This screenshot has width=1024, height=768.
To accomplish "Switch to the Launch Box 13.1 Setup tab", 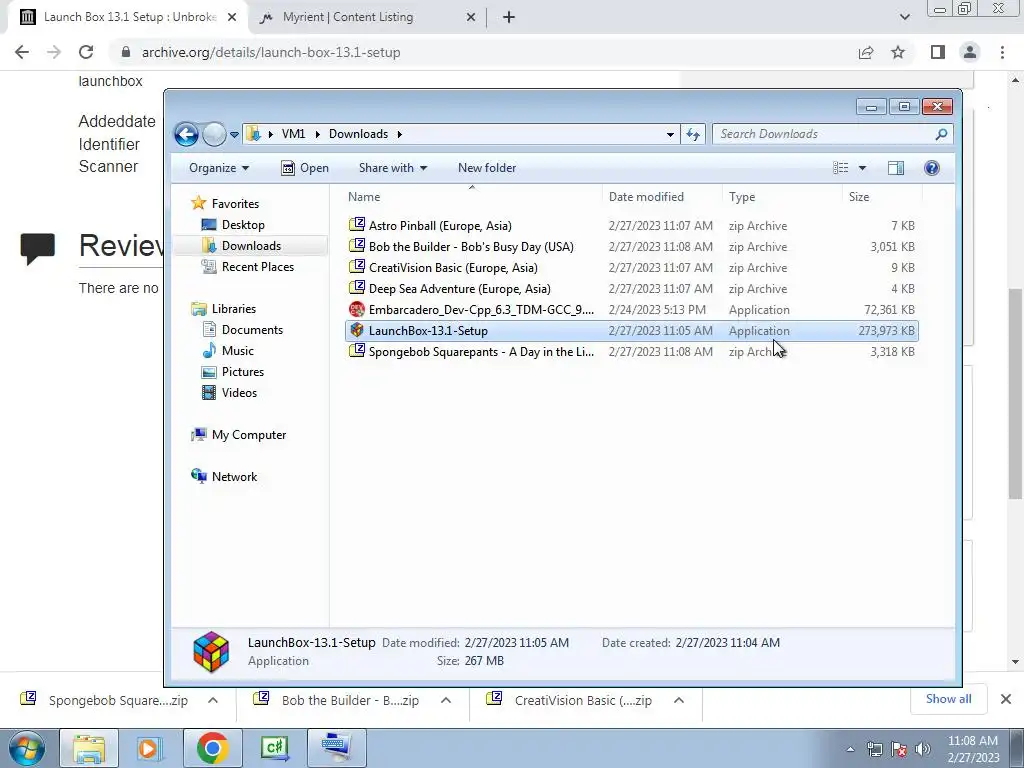I will click(x=128, y=17).
